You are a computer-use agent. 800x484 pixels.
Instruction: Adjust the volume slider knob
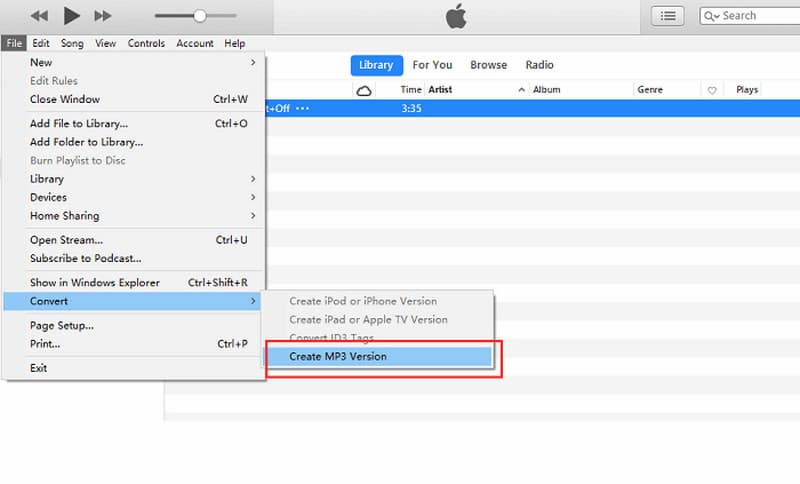coord(200,16)
